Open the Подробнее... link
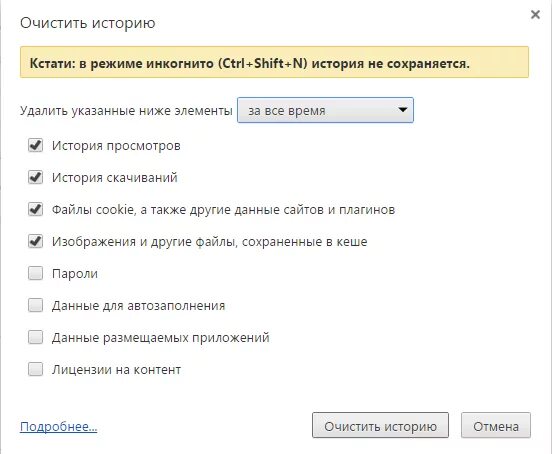552x454 pixels. click(58, 427)
